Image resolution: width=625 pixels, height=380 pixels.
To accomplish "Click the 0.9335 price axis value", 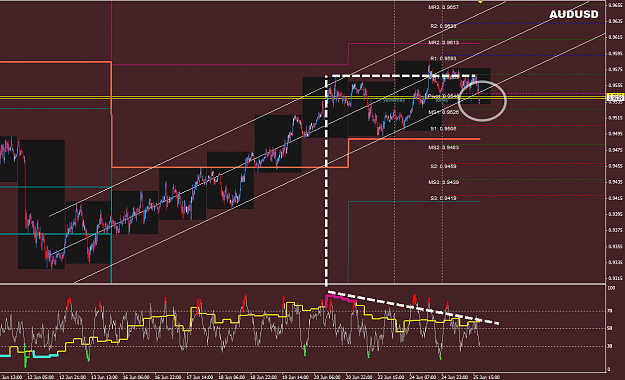I will (615, 262).
